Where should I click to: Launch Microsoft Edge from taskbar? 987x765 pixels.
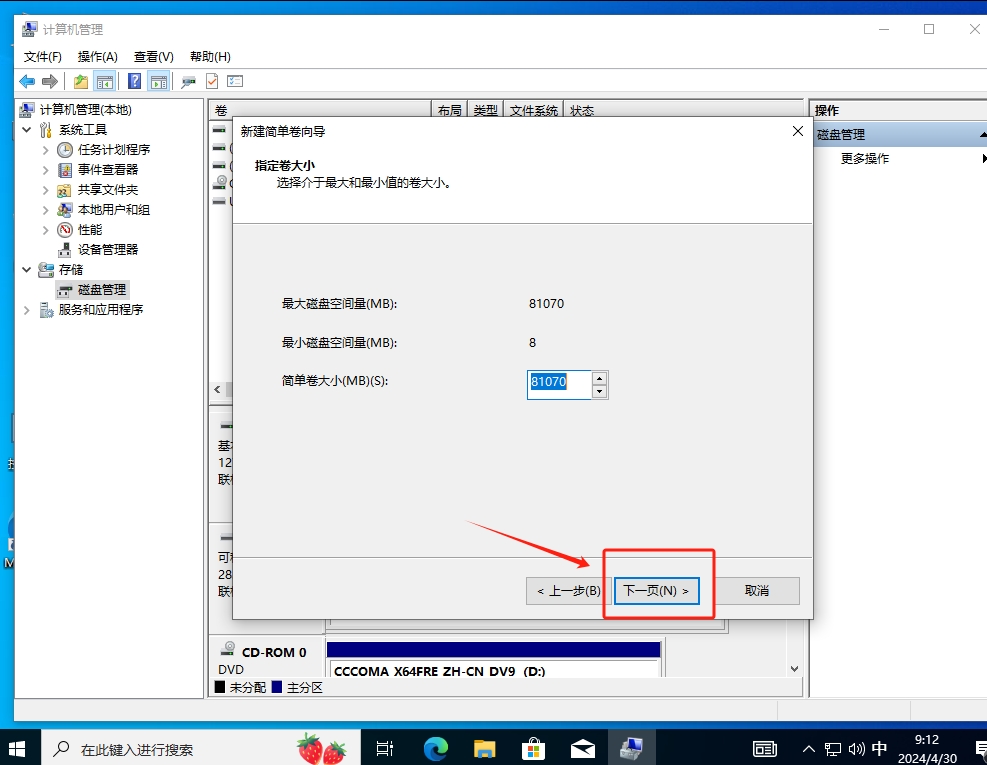click(435, 749)
